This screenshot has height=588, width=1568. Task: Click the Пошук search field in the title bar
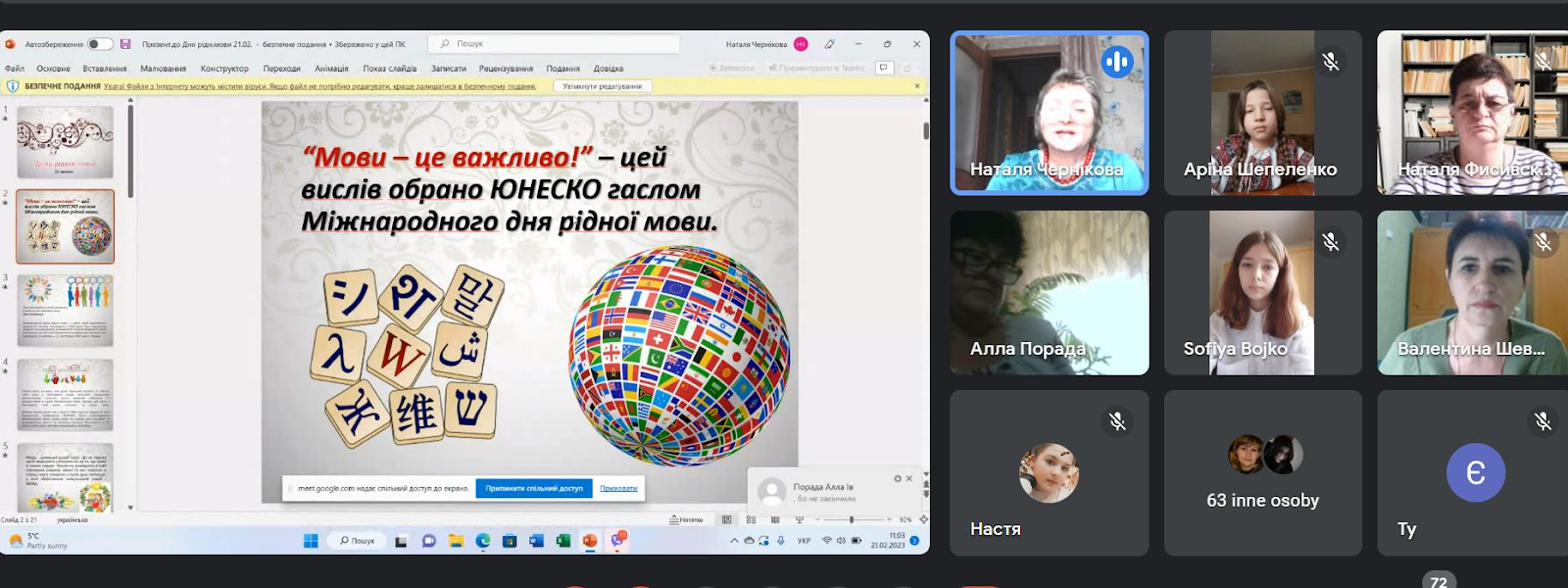(x=554, y=44)
